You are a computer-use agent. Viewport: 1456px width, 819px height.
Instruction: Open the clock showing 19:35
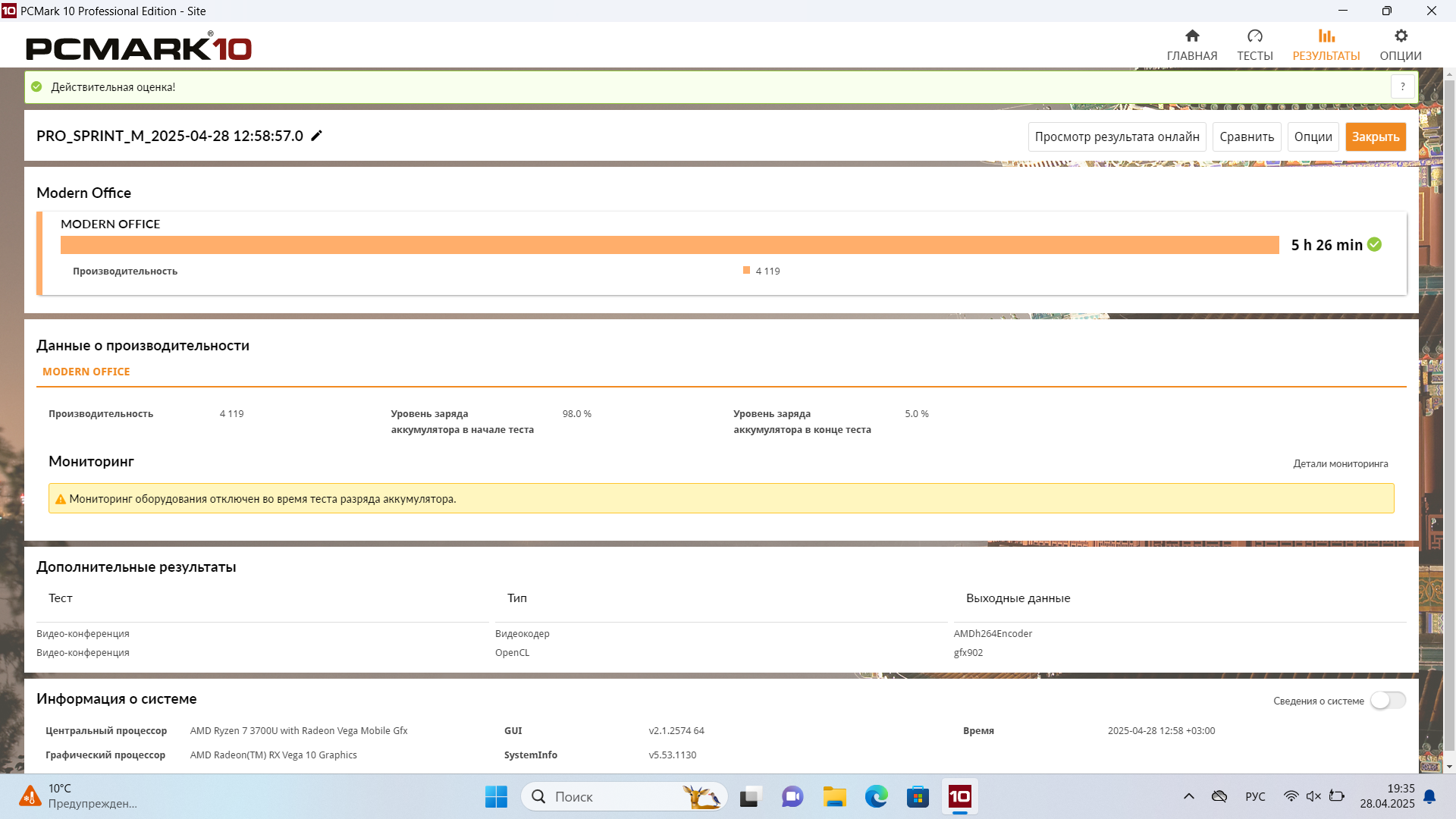pyautogui.click(x=1387, y=797)
